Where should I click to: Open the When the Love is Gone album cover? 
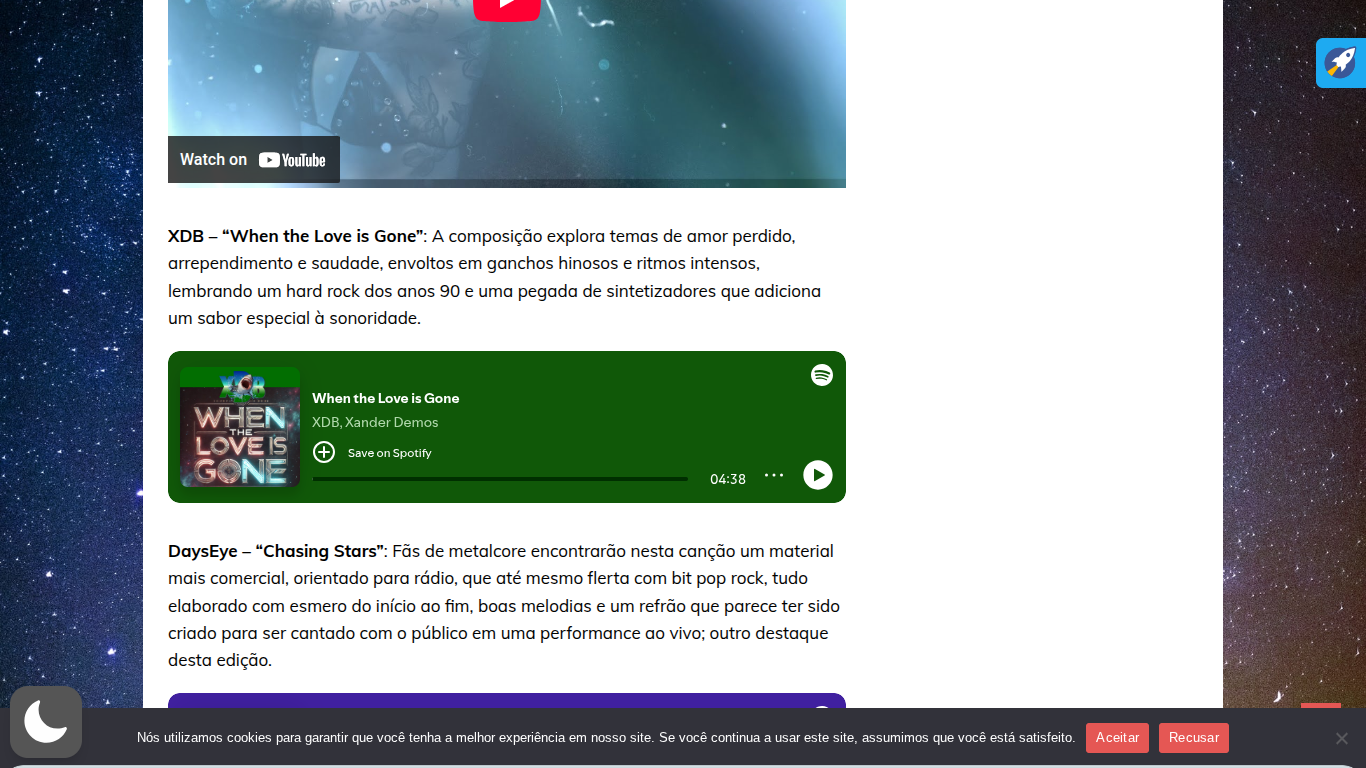point(240,427)
